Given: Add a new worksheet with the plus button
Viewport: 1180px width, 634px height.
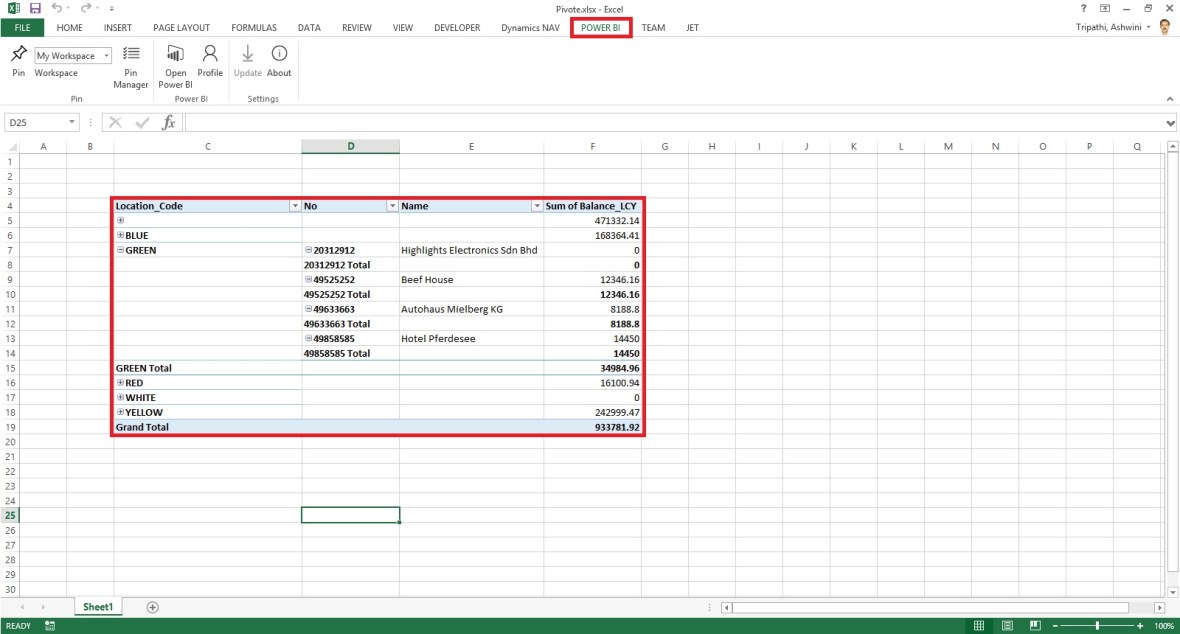Looking at the screenshot, I should click(152, 606).
